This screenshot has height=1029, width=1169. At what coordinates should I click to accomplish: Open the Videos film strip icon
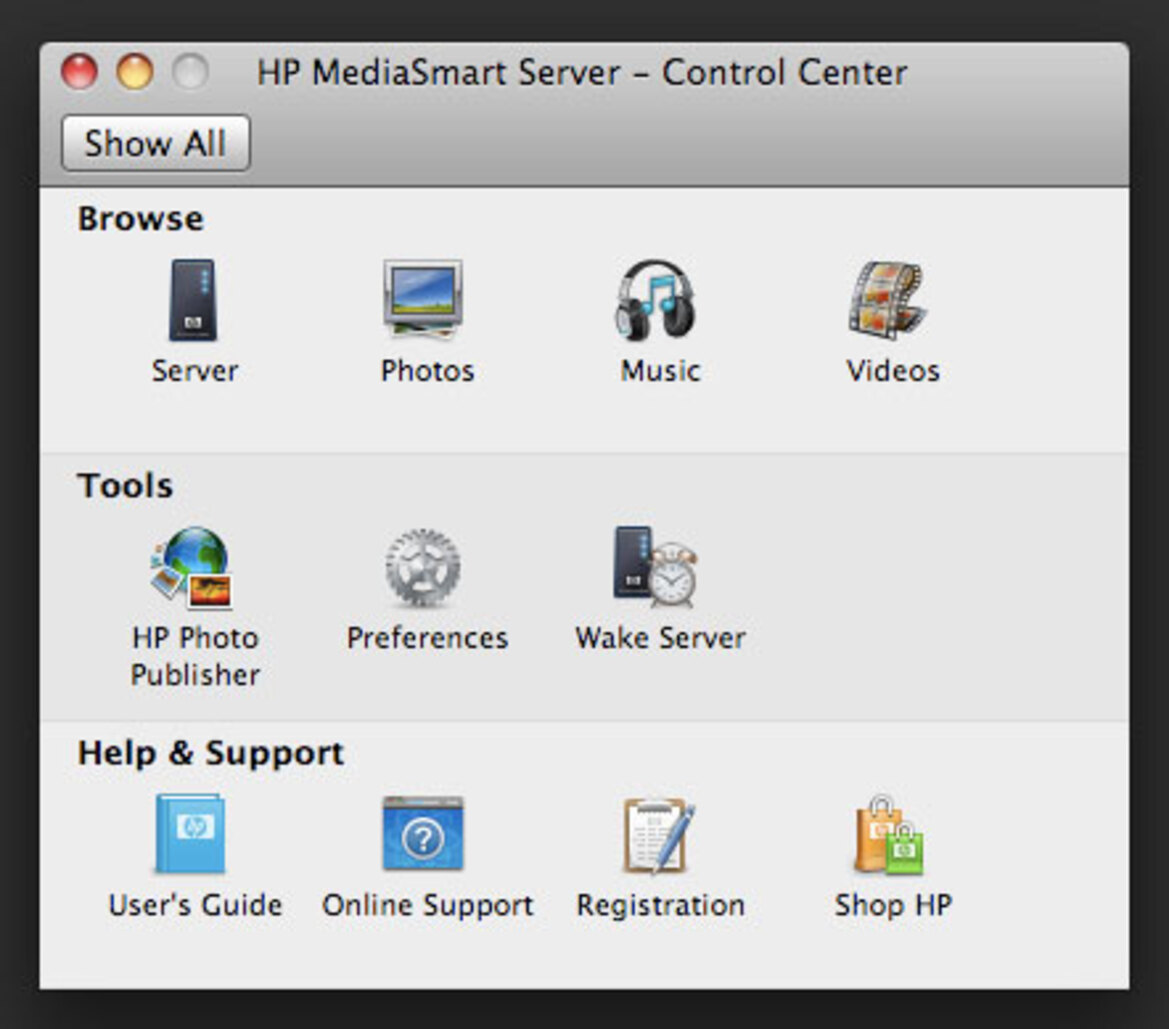click(888, 300)
